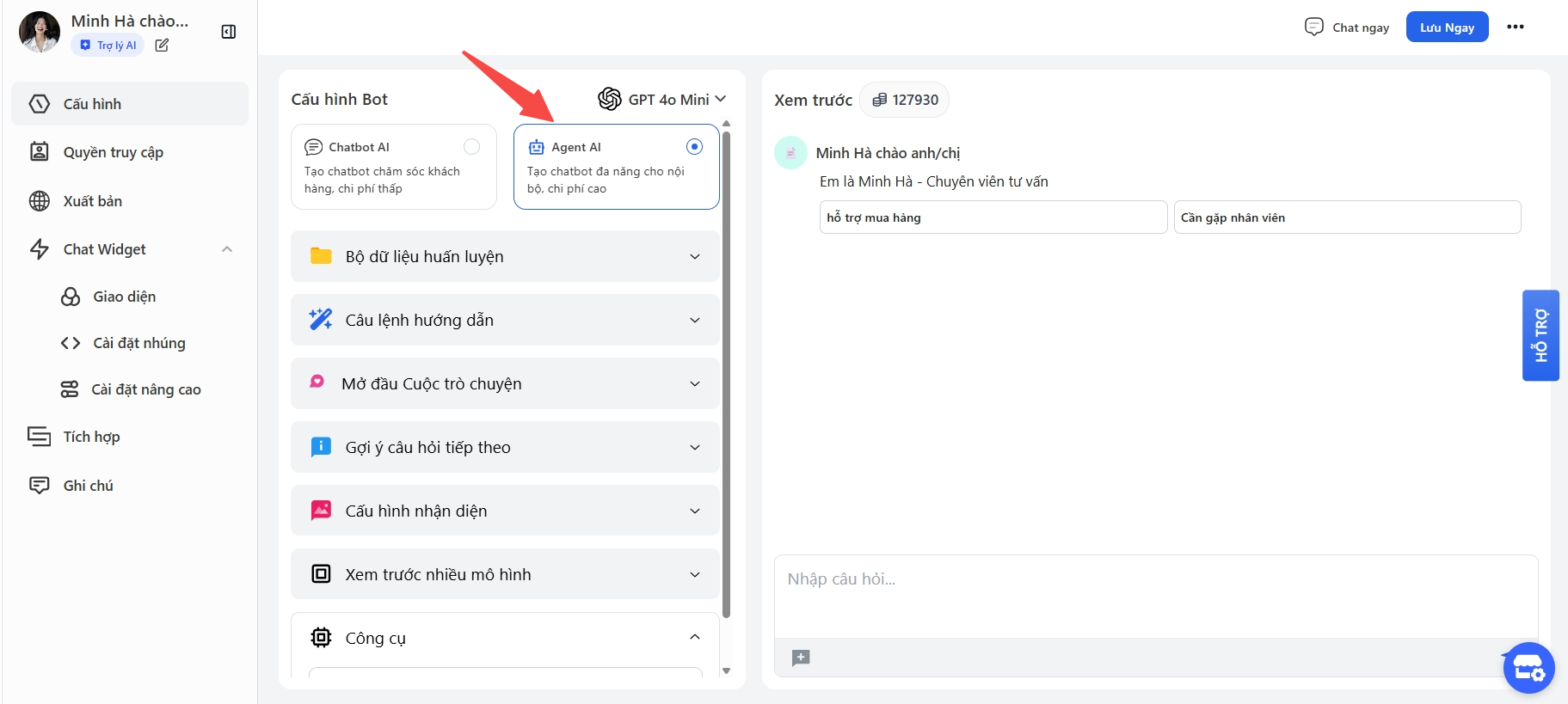The width and height of the screenshot is (1568, 704).
Task: Click the hỗ trợ mua hàng suggestion
Action: tap(993, 217)
